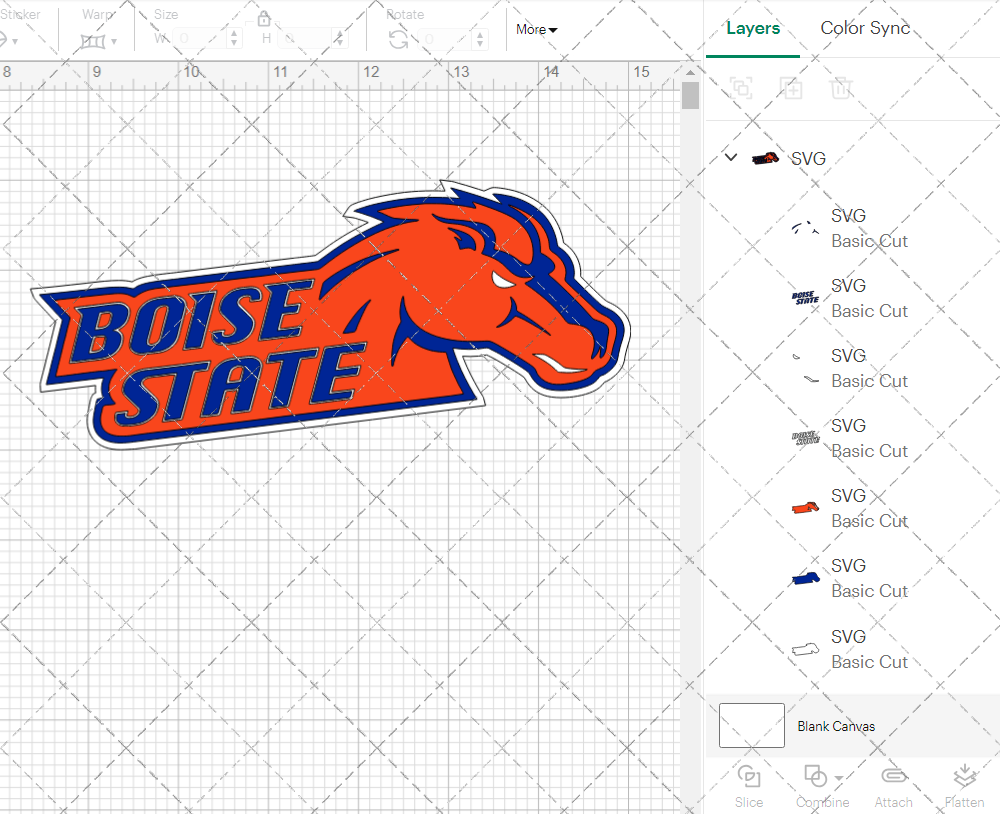Collapse the SVG group with chevron
The height and width of the screenshot is (814, 1000).
coord(731,157)
